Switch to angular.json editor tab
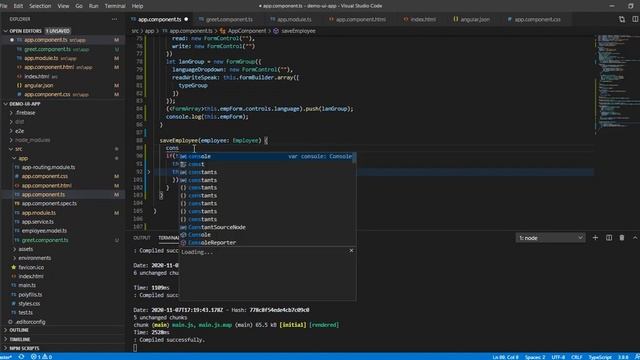This screenshot has height=360, width=640. tap(472, 19)
